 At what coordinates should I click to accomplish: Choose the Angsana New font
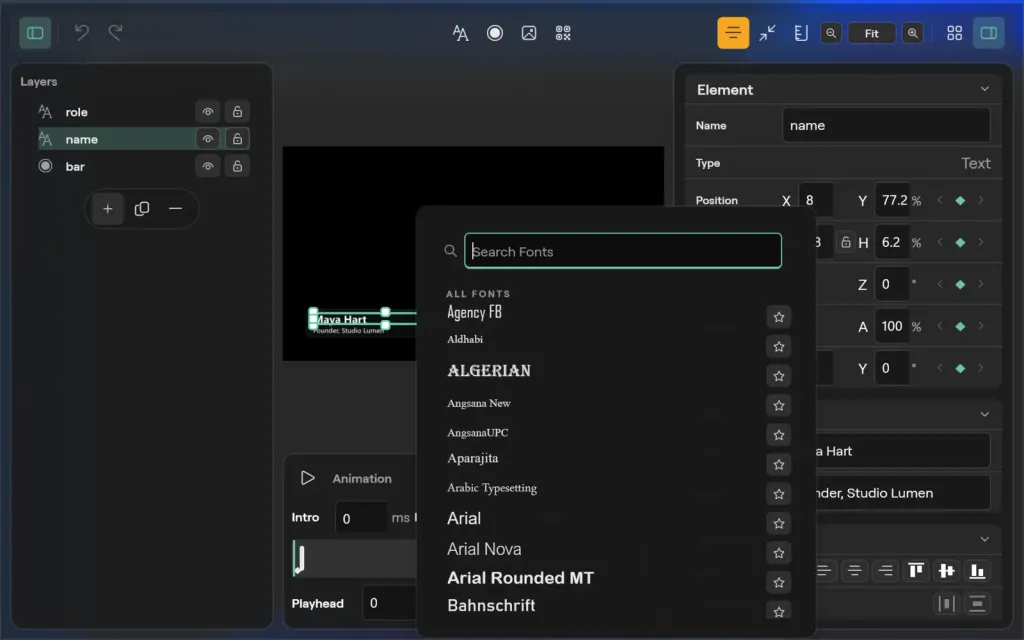pos(479,404)
